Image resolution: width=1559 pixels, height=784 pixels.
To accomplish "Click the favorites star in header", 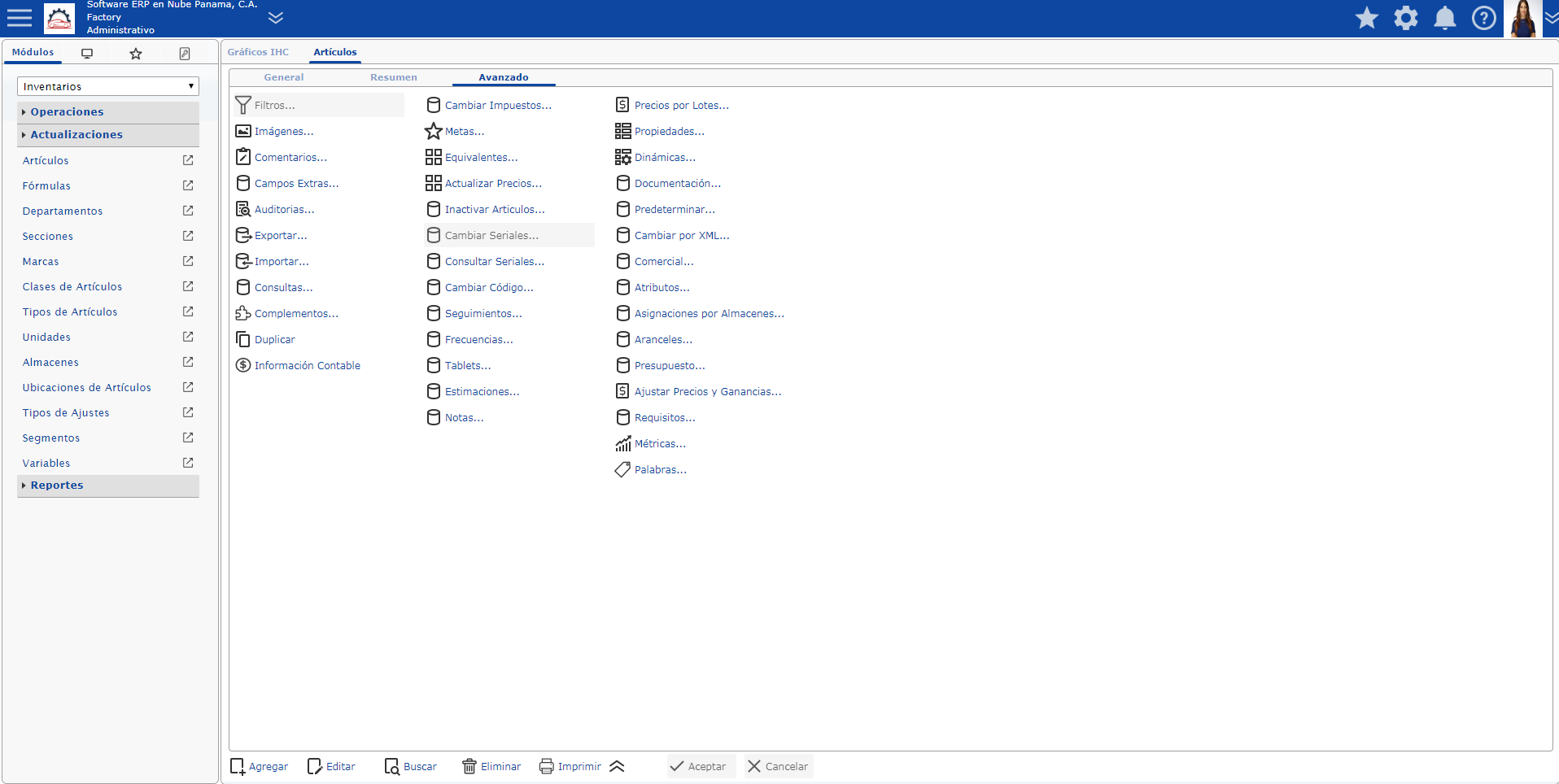I will click(1367, 18).
